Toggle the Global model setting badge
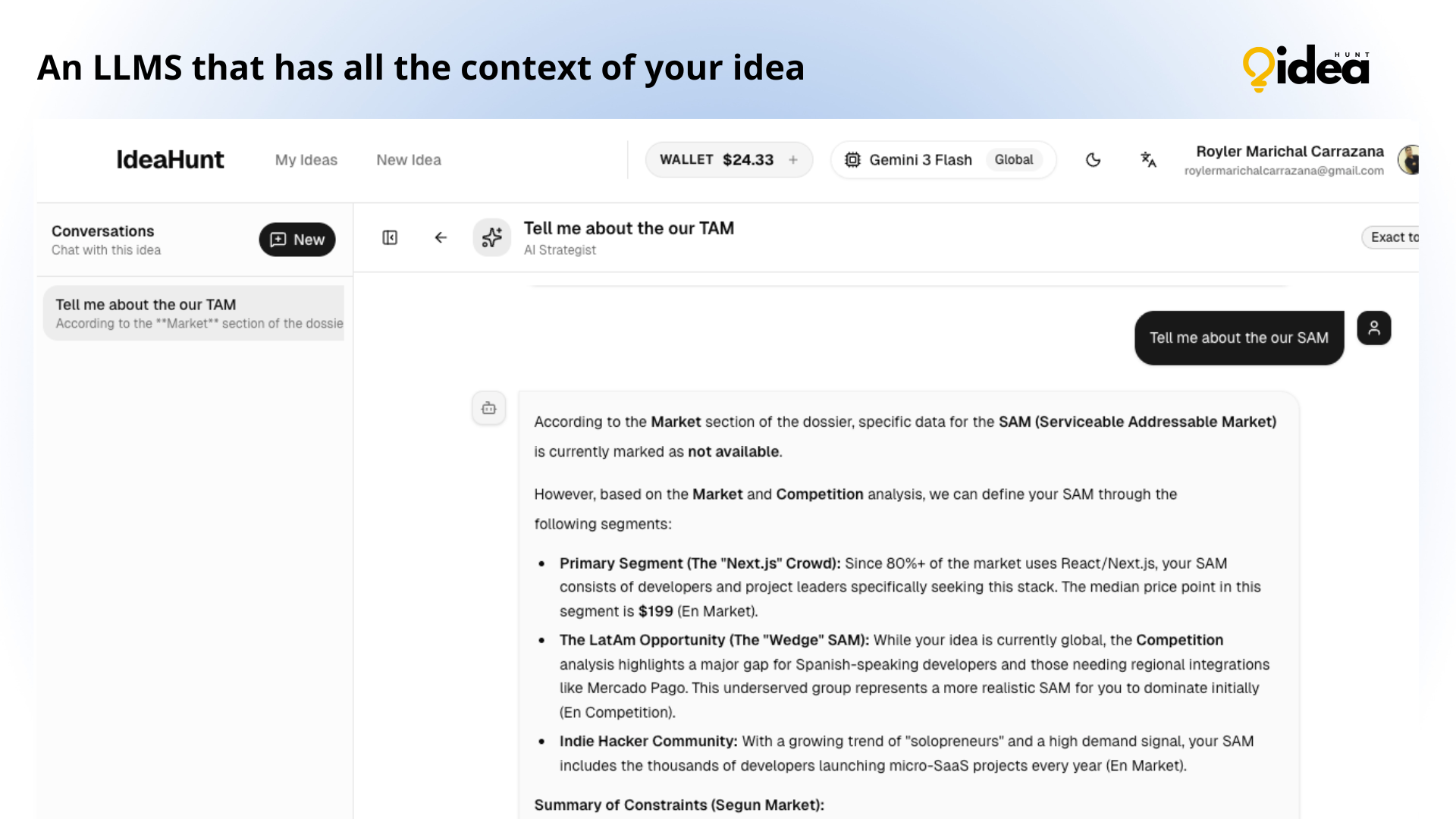The height and width of the screenshot is (819, 1456). point(1014,160)
